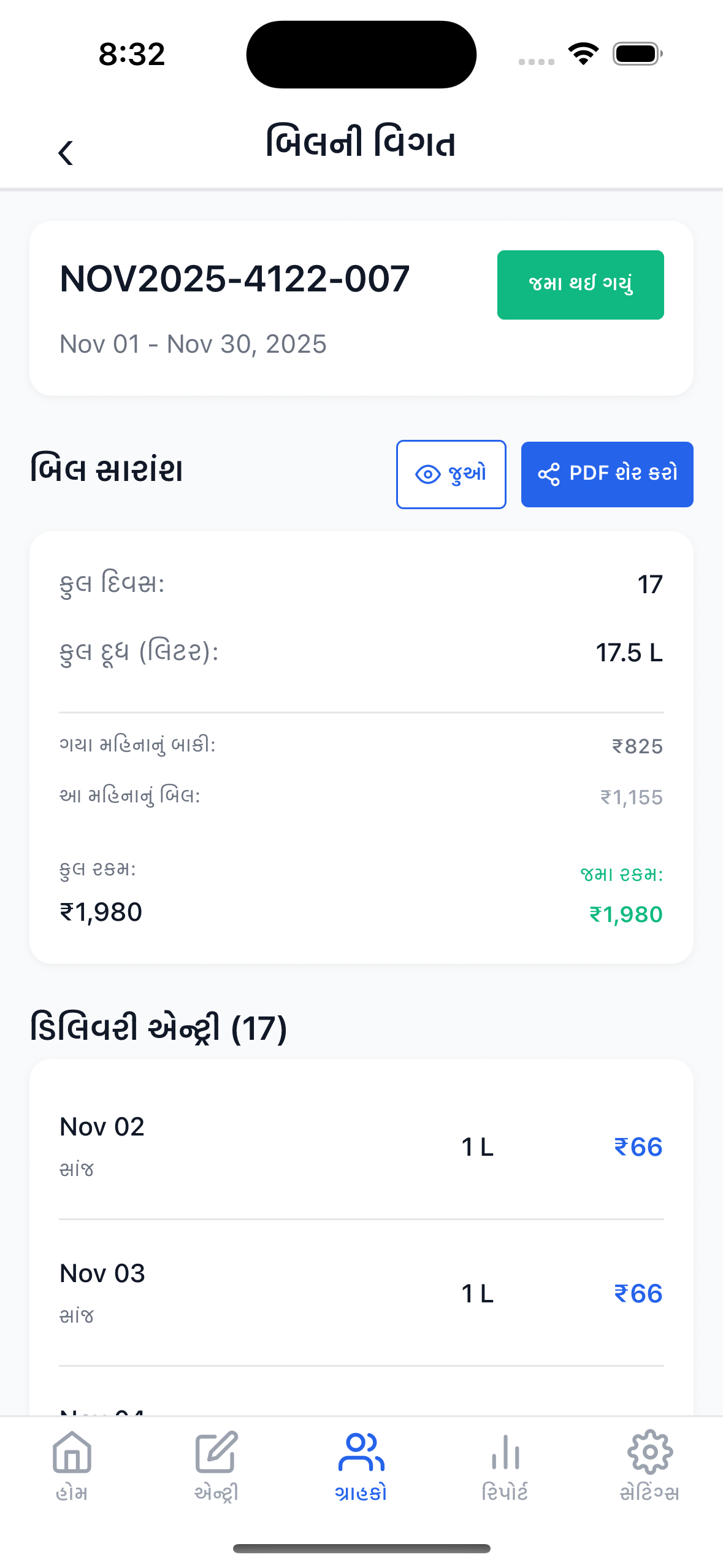
Task: Open the Entry pencil icon tab
Action: click(216, 1452)
